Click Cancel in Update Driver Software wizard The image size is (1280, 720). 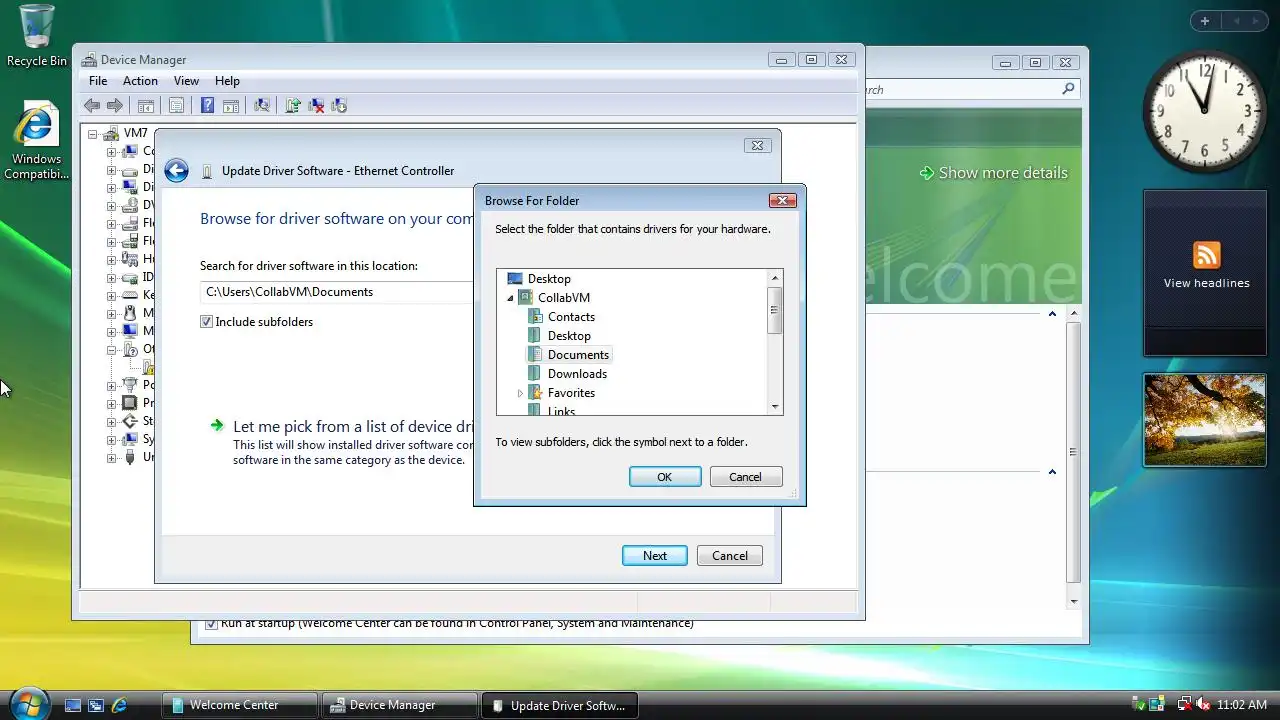tap(730, 556)
